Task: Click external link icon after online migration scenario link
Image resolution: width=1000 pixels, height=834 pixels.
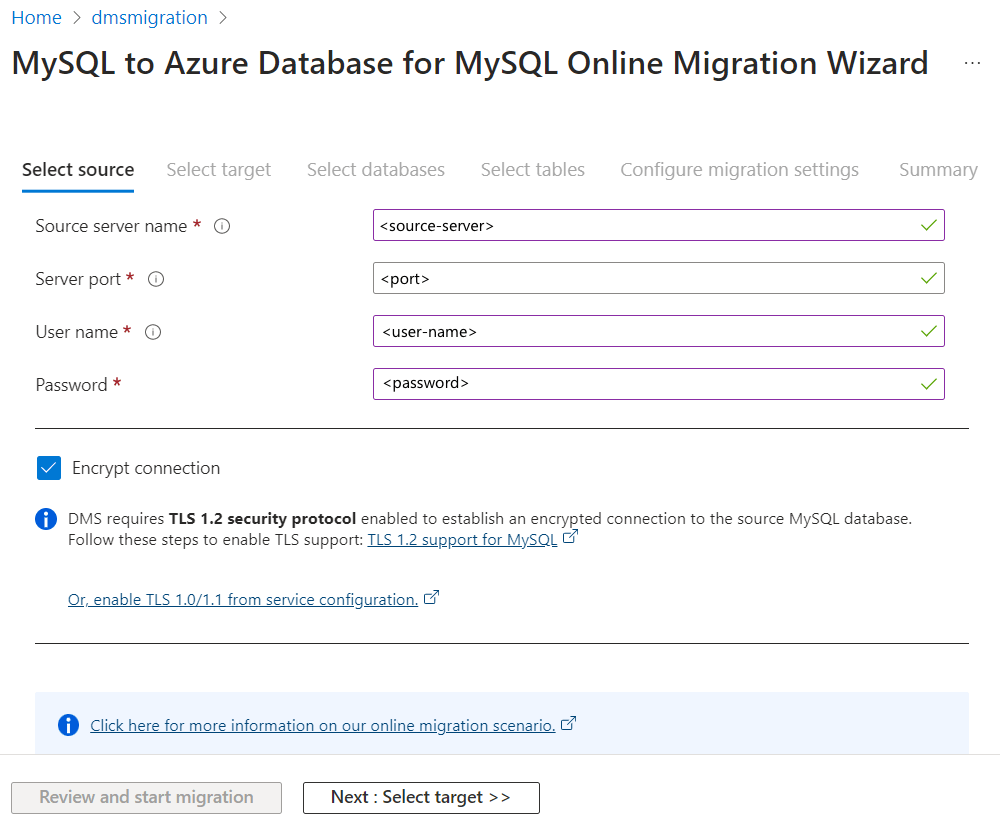Action: click(x=568, y=724)
